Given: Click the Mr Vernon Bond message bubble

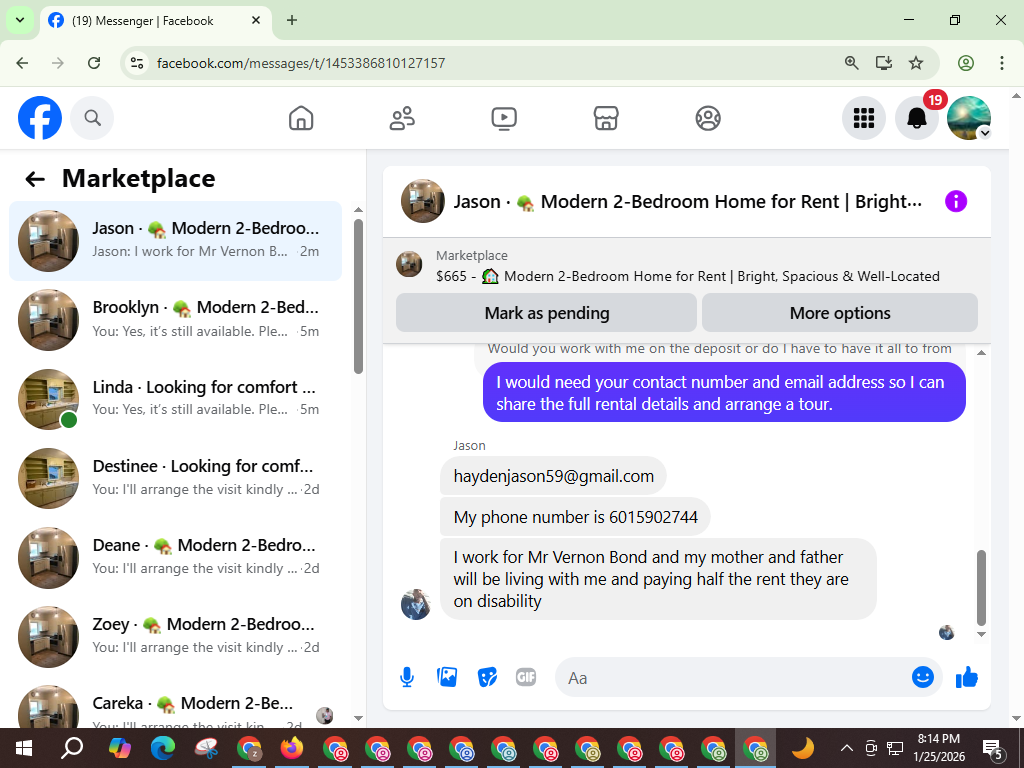Looking at the screenshot, I should (x=658, y=579).
